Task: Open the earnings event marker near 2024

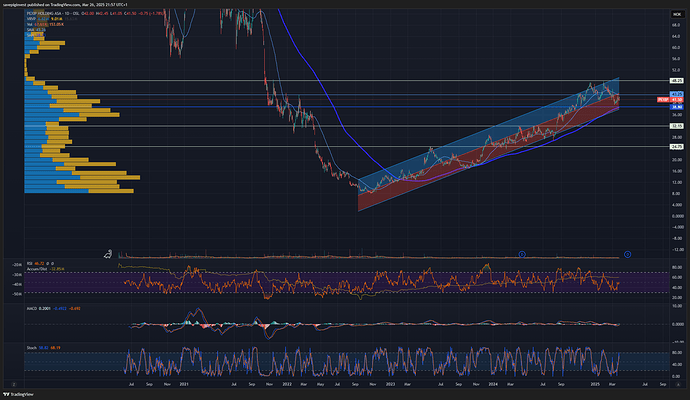Action: tap(522, 254)
